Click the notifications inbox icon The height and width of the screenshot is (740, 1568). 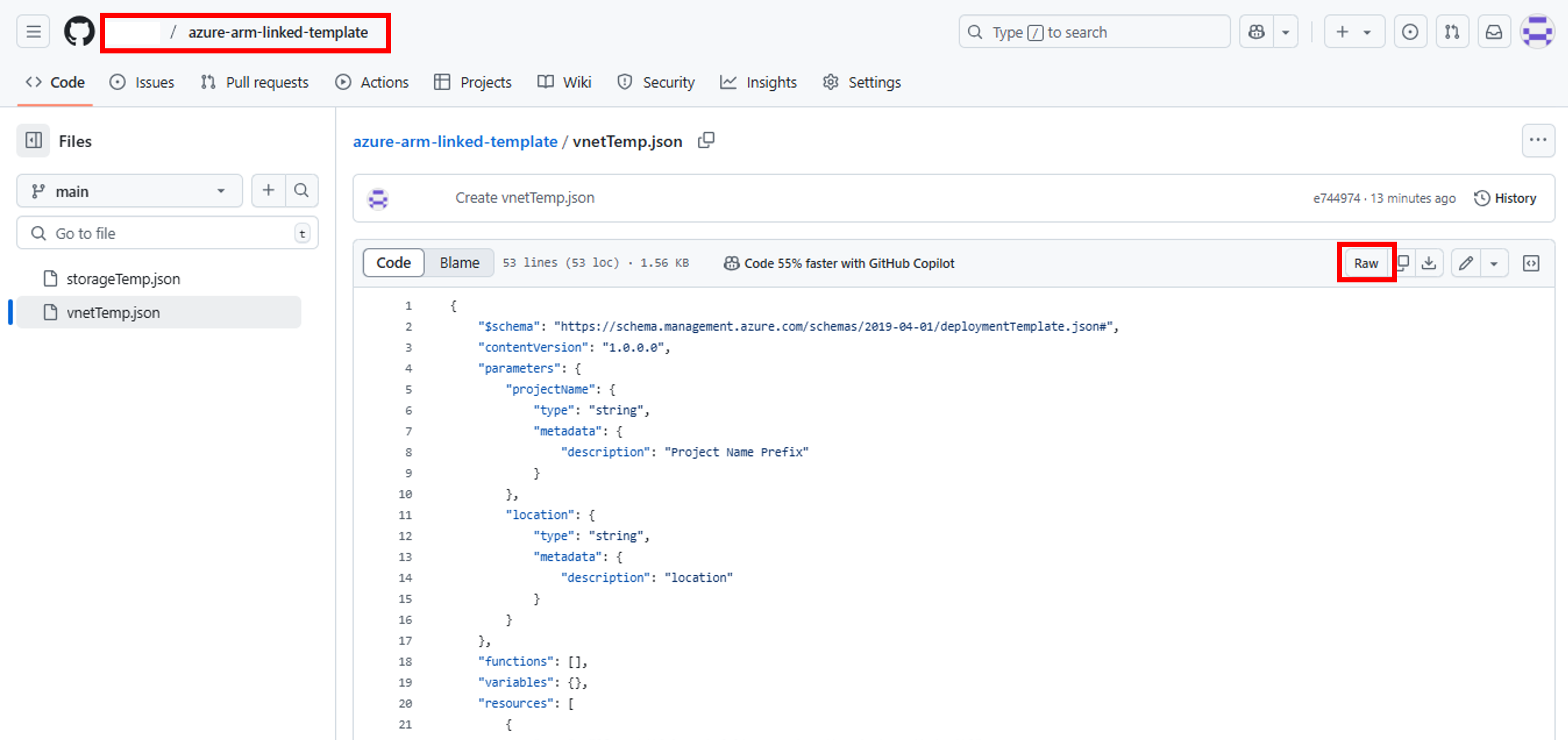tap(1494, 31)
